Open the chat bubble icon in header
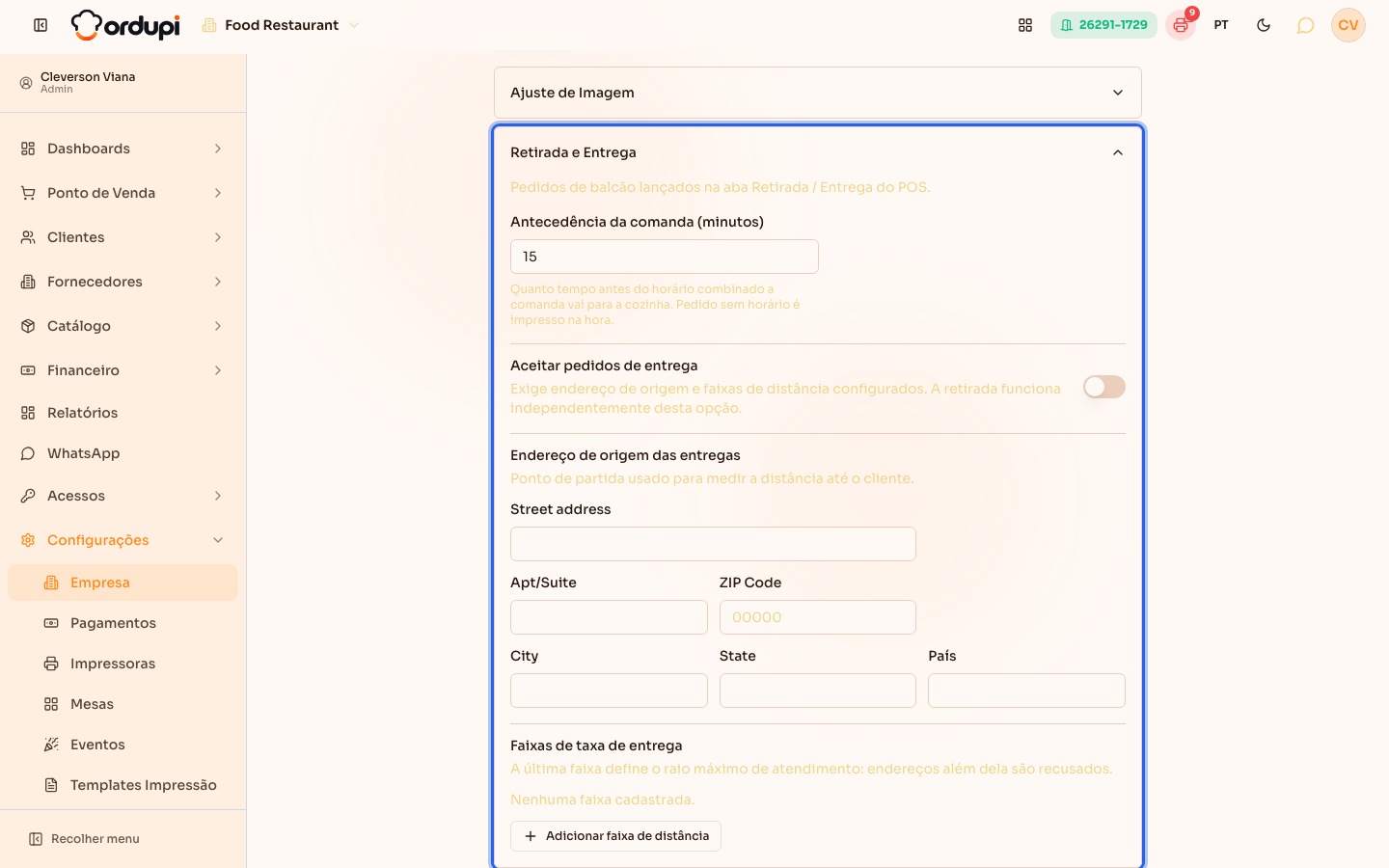Screen dimensions: 1389x868 pyautogui.click(x=1305, y=25)
